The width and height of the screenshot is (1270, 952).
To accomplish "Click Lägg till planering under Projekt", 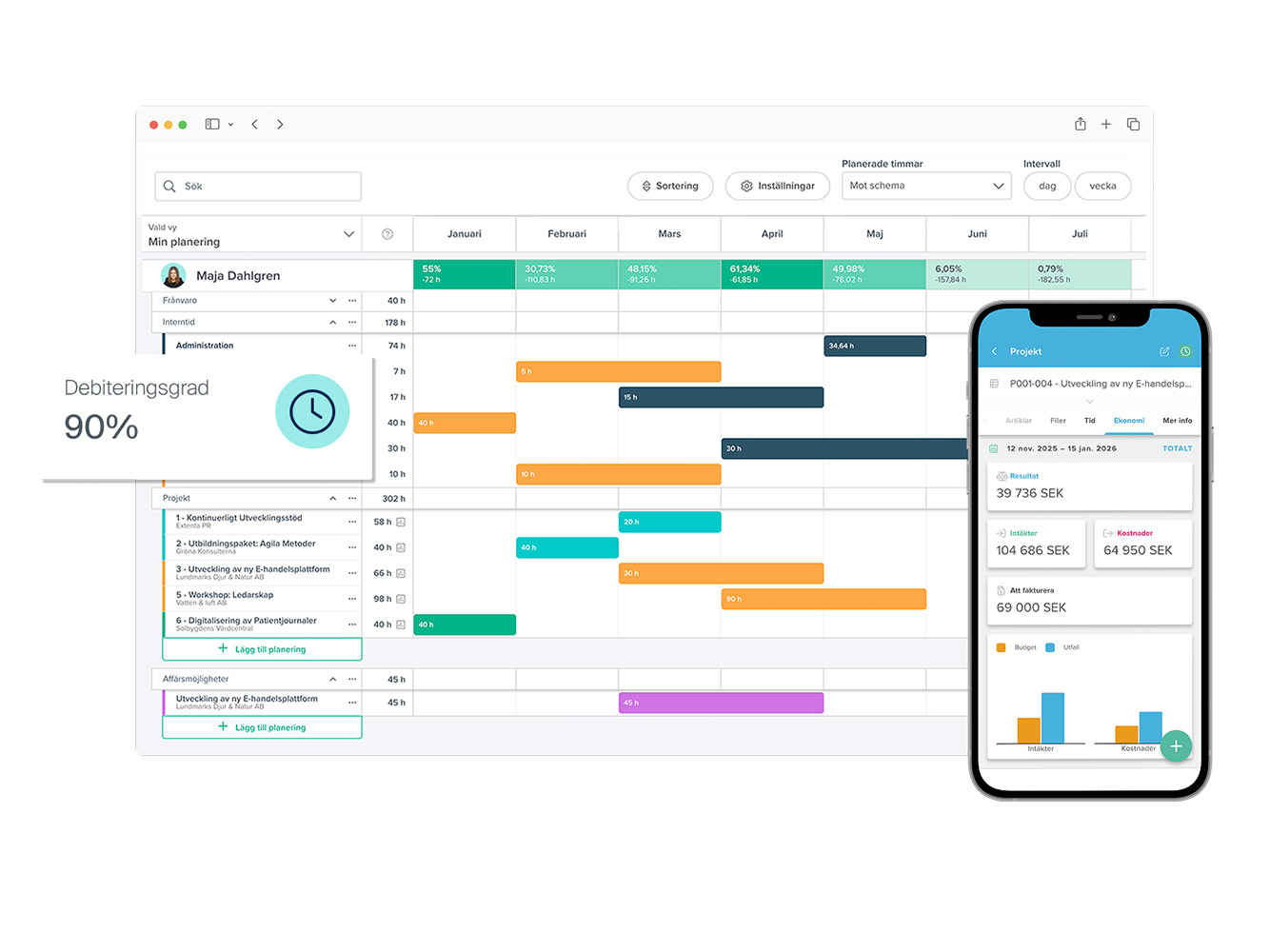I will coord(262,649).
